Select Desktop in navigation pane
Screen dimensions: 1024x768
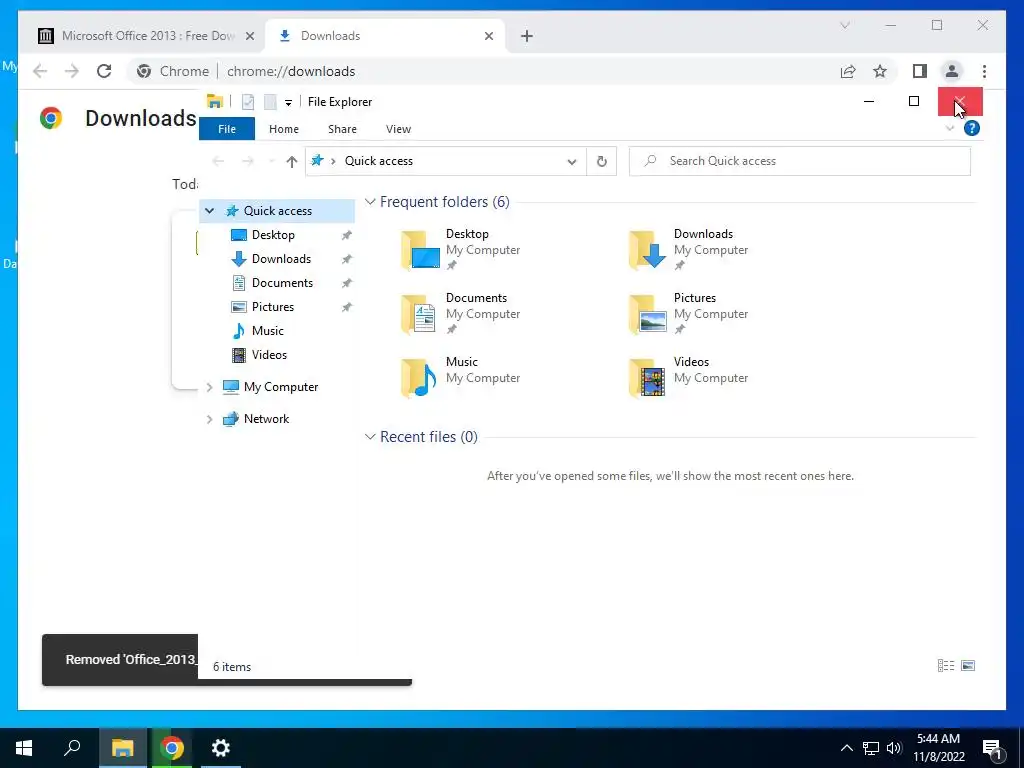[273, 235]
